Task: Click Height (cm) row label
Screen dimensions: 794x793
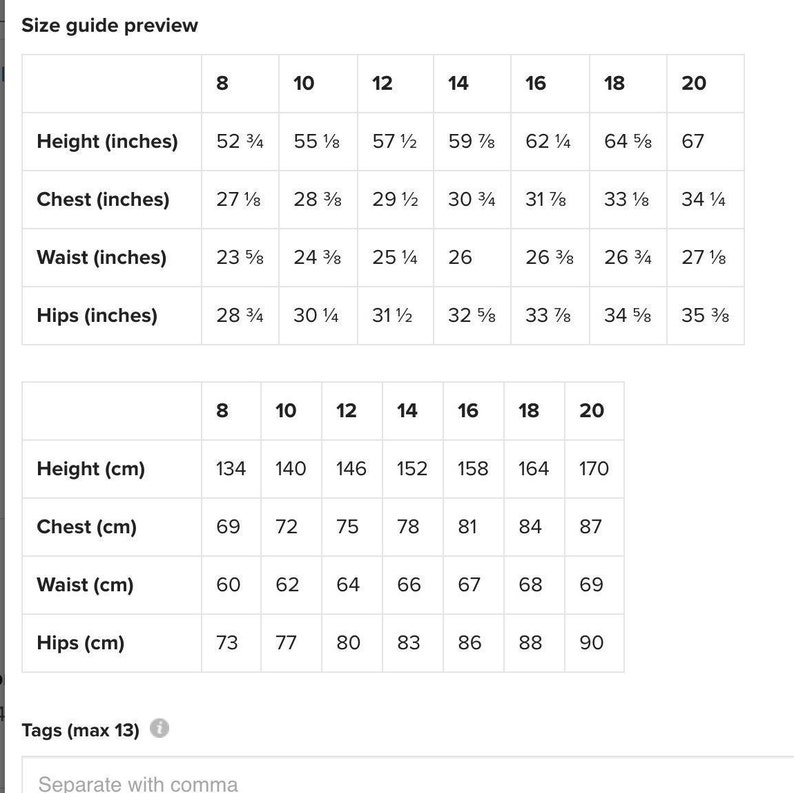Action: pos(91,469)
